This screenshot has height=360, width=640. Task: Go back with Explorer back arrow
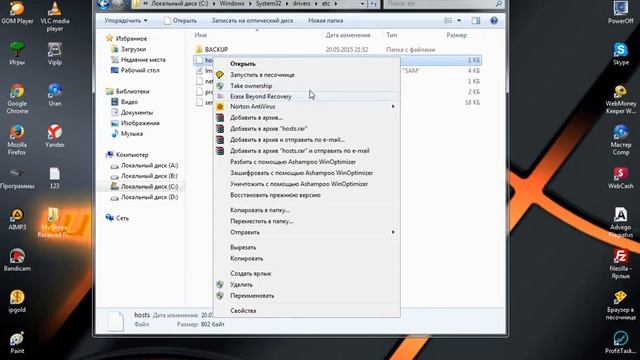coord(104,4)
